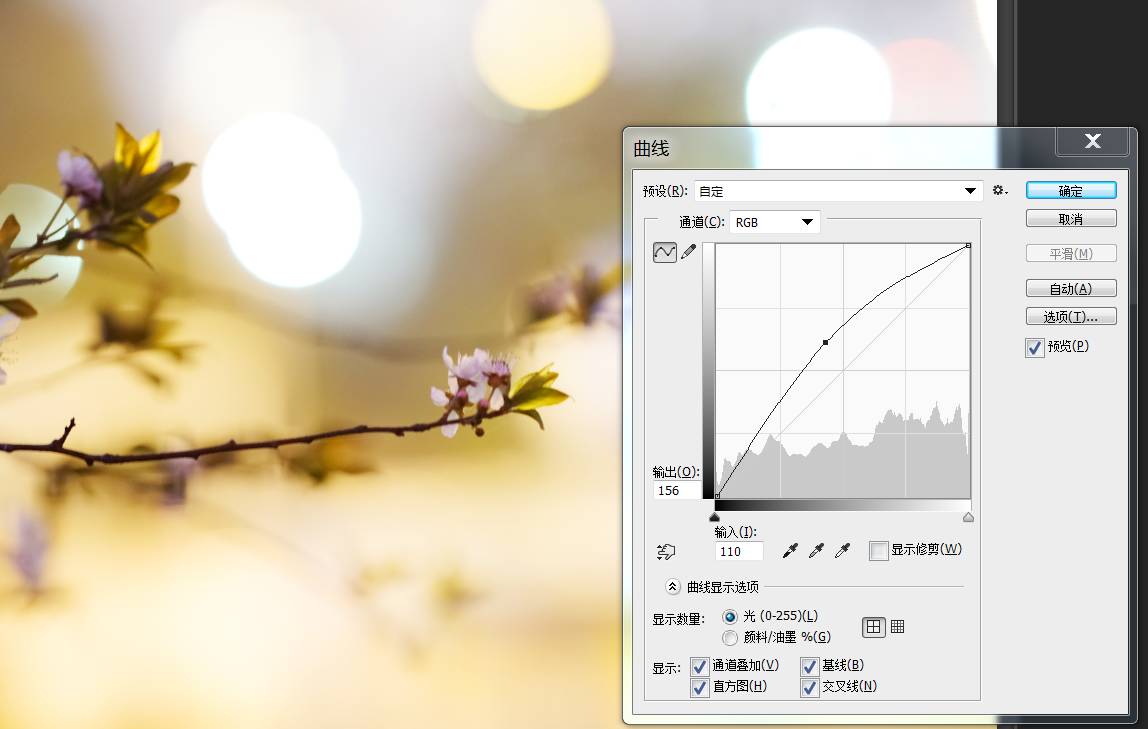
Task: Collapse the 曲线显示选项 section
Action: (673, 587)
